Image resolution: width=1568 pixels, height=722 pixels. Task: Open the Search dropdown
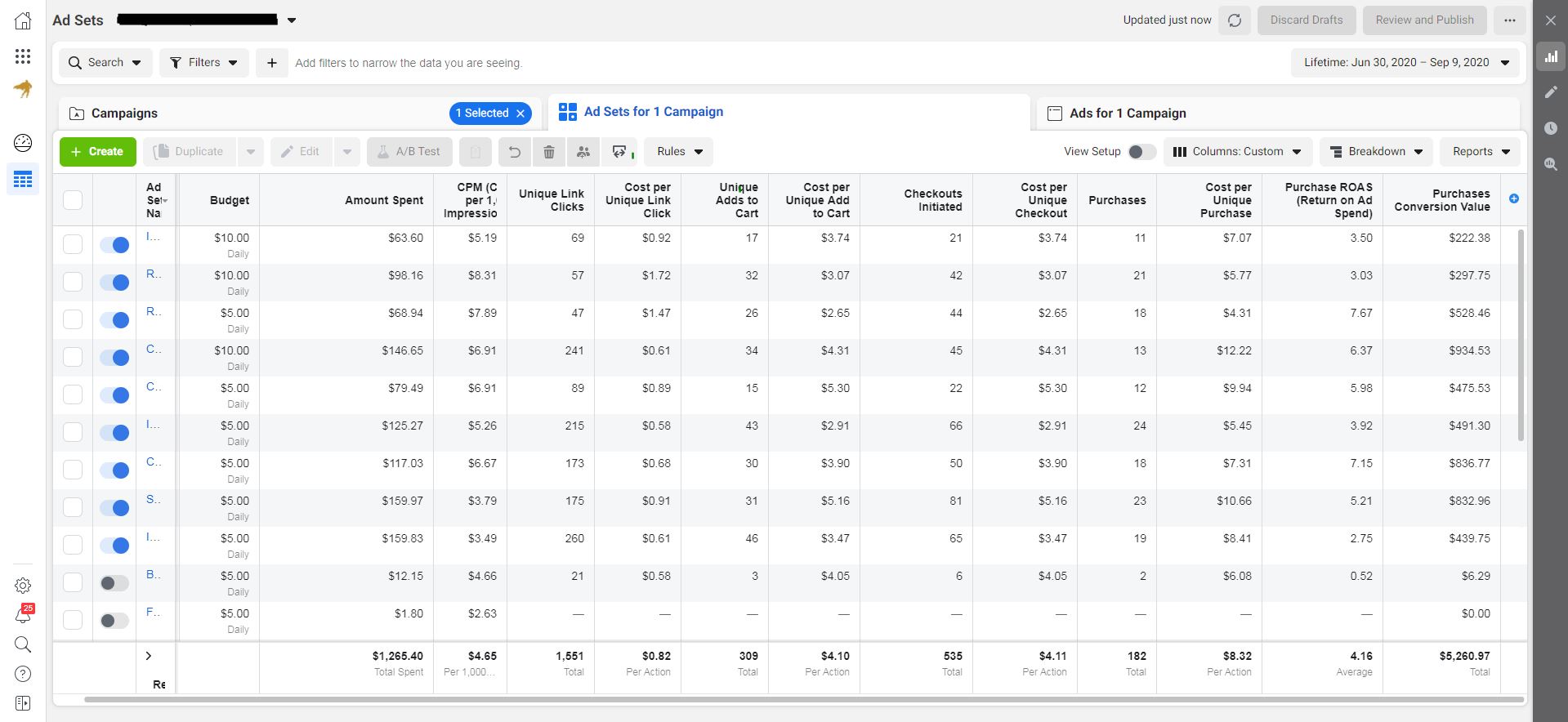click(x=105, y=63)
